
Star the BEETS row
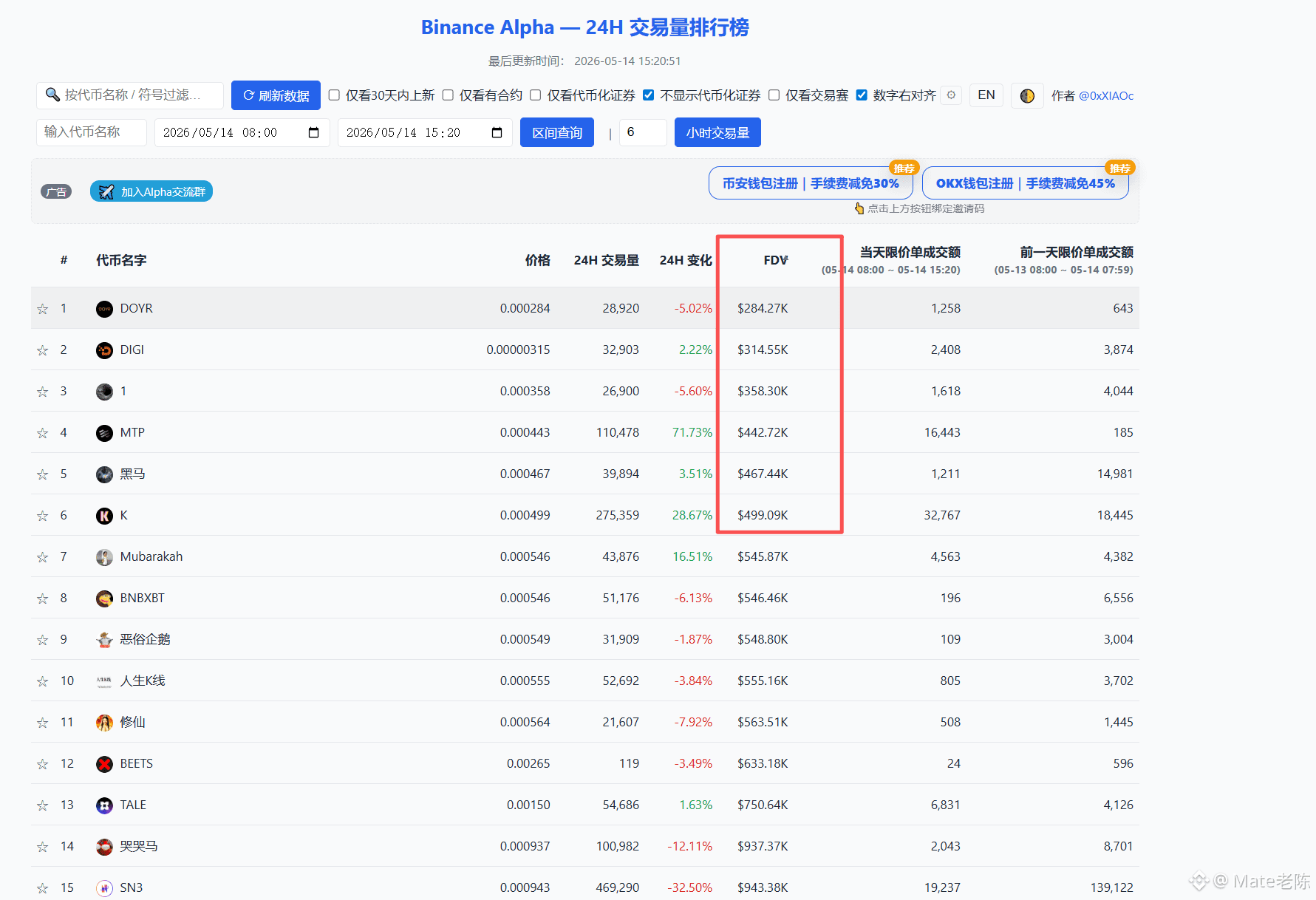(43, 764)
